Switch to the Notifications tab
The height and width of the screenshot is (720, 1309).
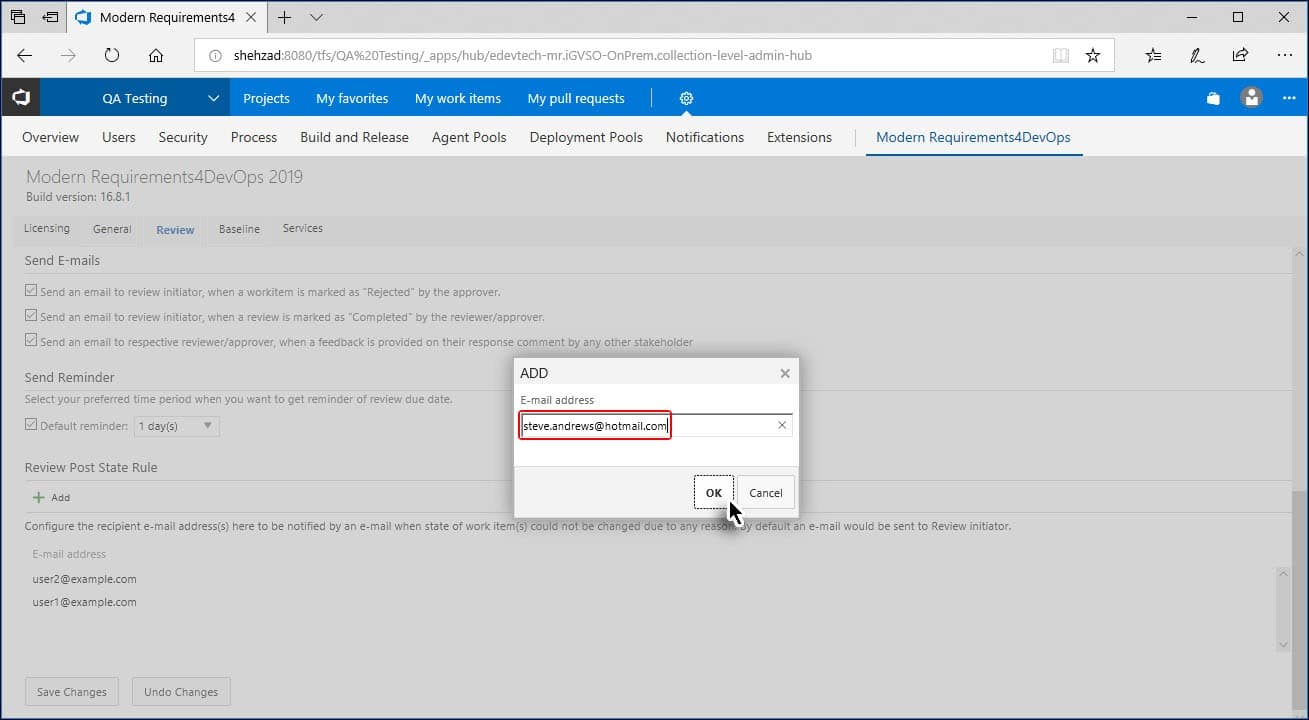705,137
